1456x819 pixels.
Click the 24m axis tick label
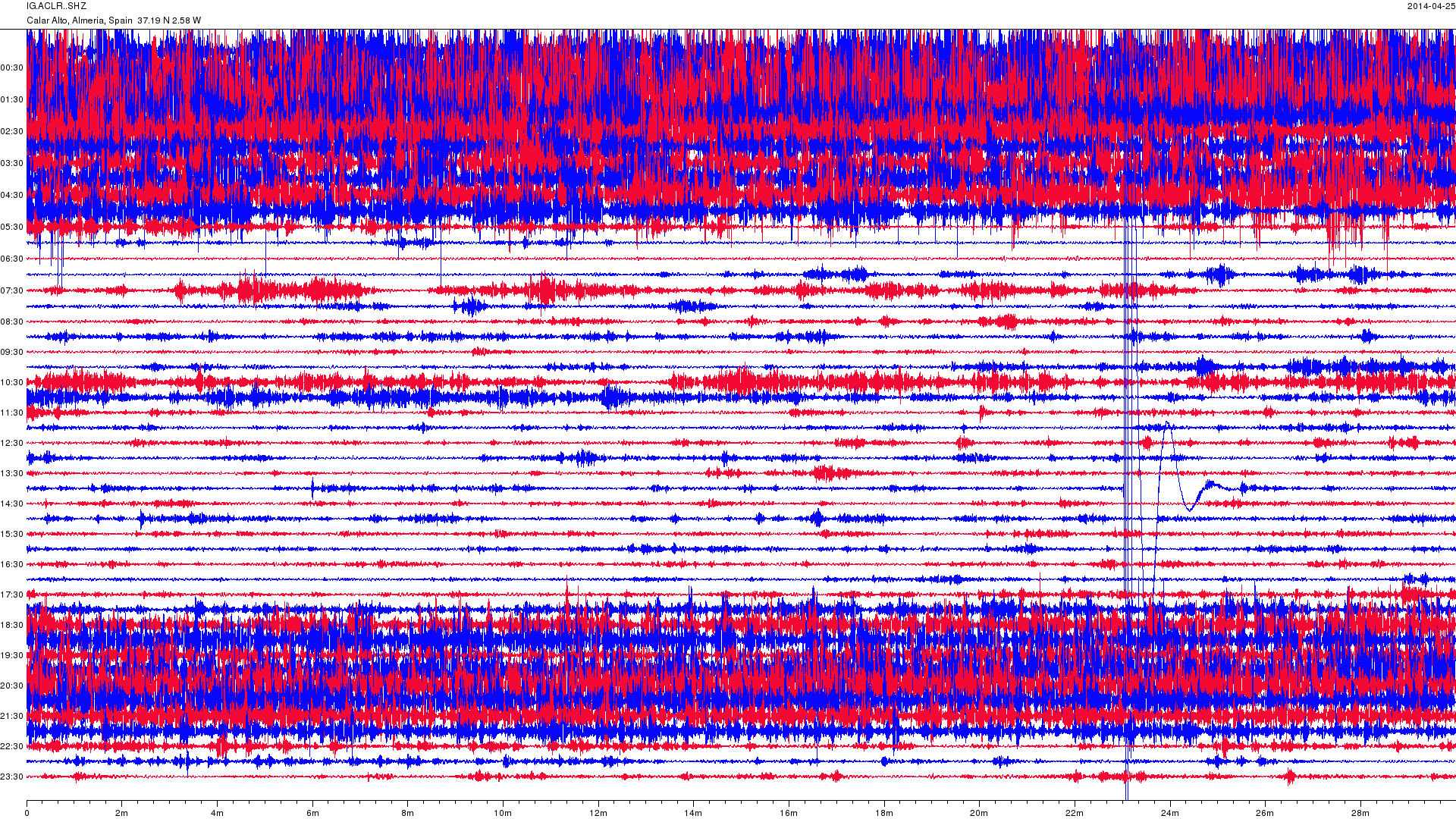(x=1170, y=814)
